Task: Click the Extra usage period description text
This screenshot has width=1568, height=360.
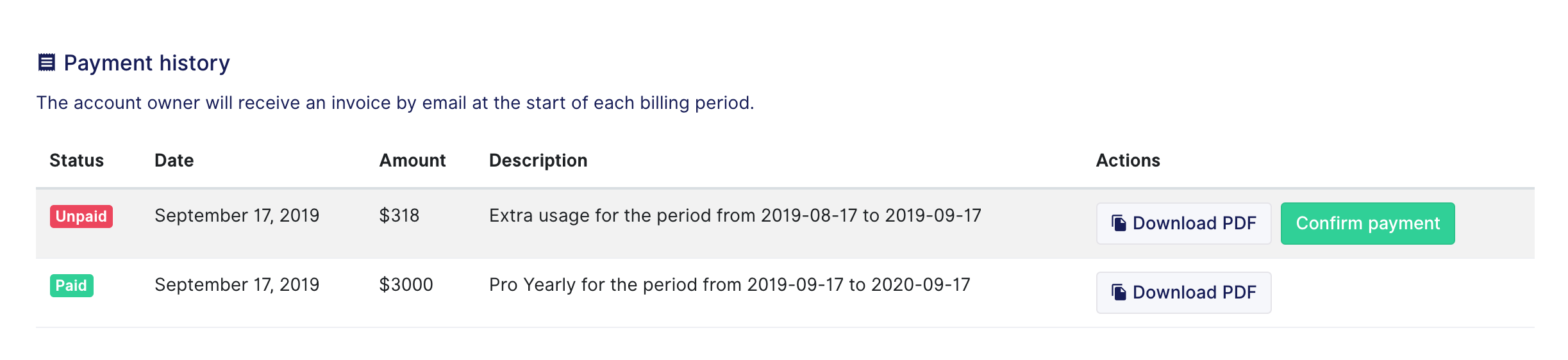Action: [x=735, y=216]
